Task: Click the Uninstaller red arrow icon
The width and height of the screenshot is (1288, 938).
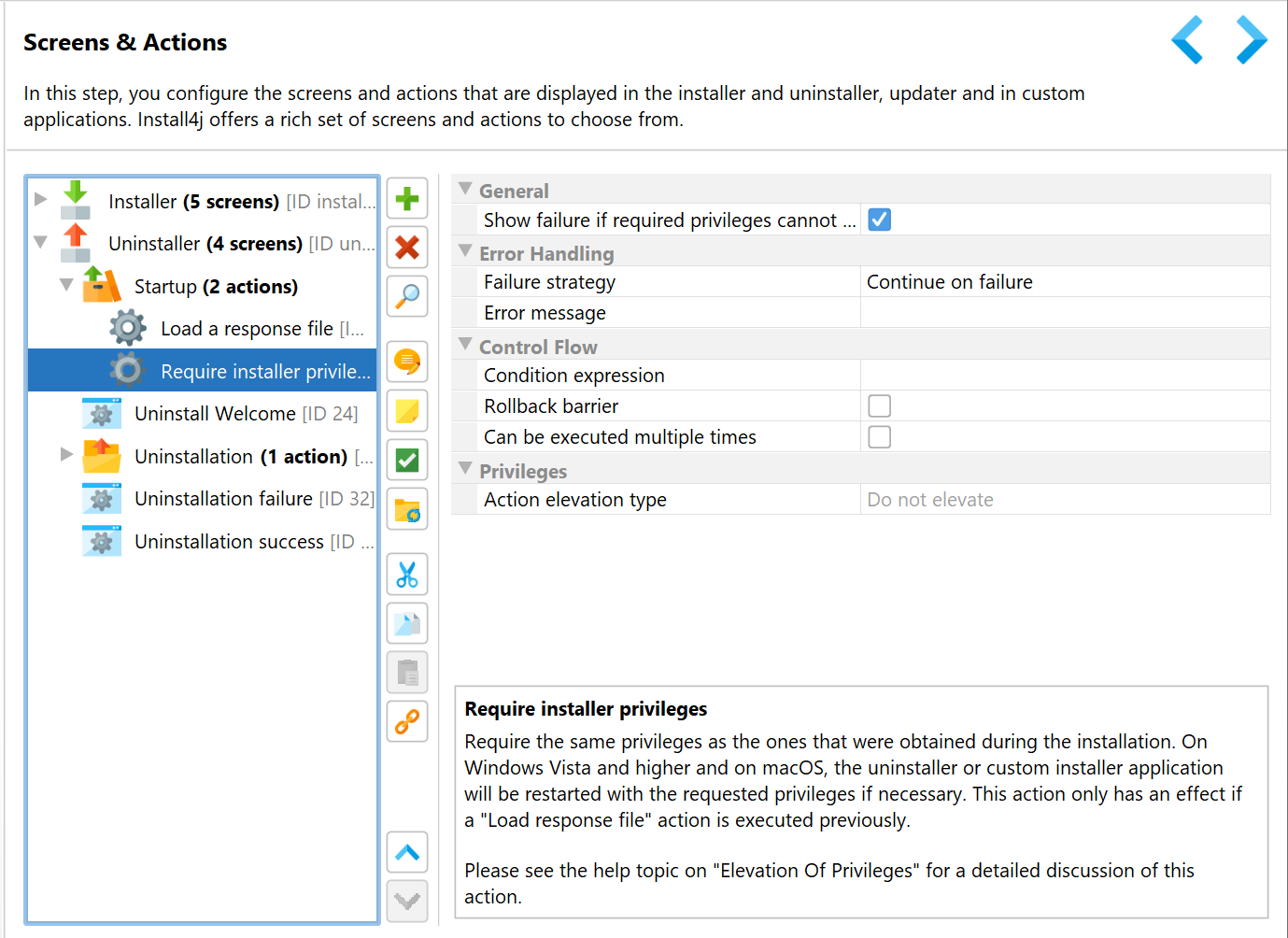Action: click(76, 243)
